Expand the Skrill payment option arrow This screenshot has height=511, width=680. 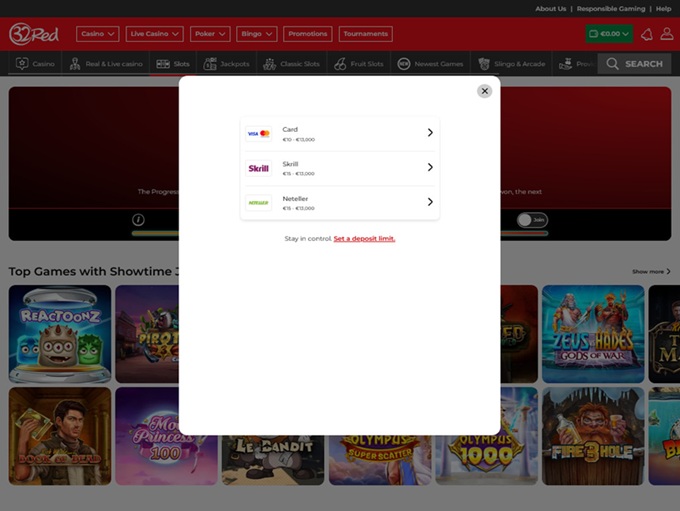pyautogui.click(x=430, y=167)
